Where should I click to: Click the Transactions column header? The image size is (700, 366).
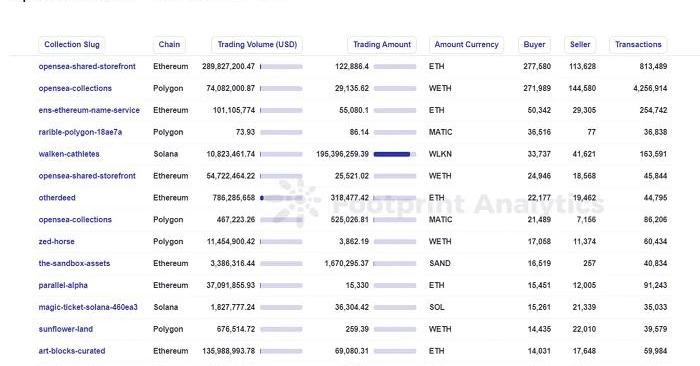pos(638,45)
